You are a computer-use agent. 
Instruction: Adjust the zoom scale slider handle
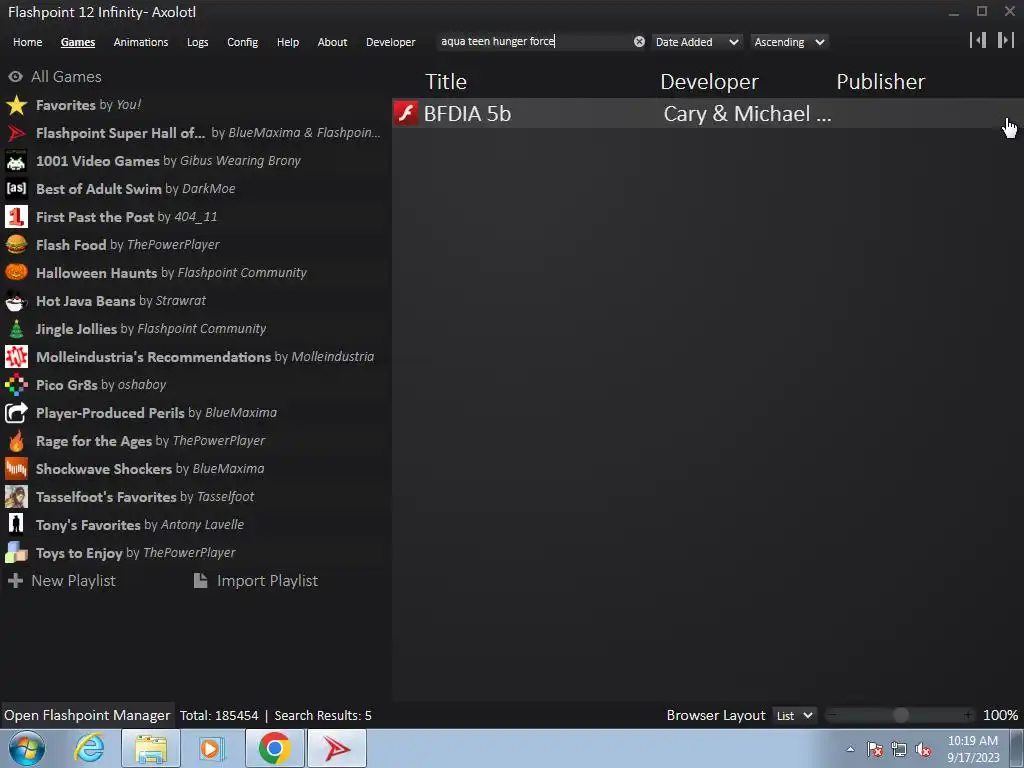point(901,715)
